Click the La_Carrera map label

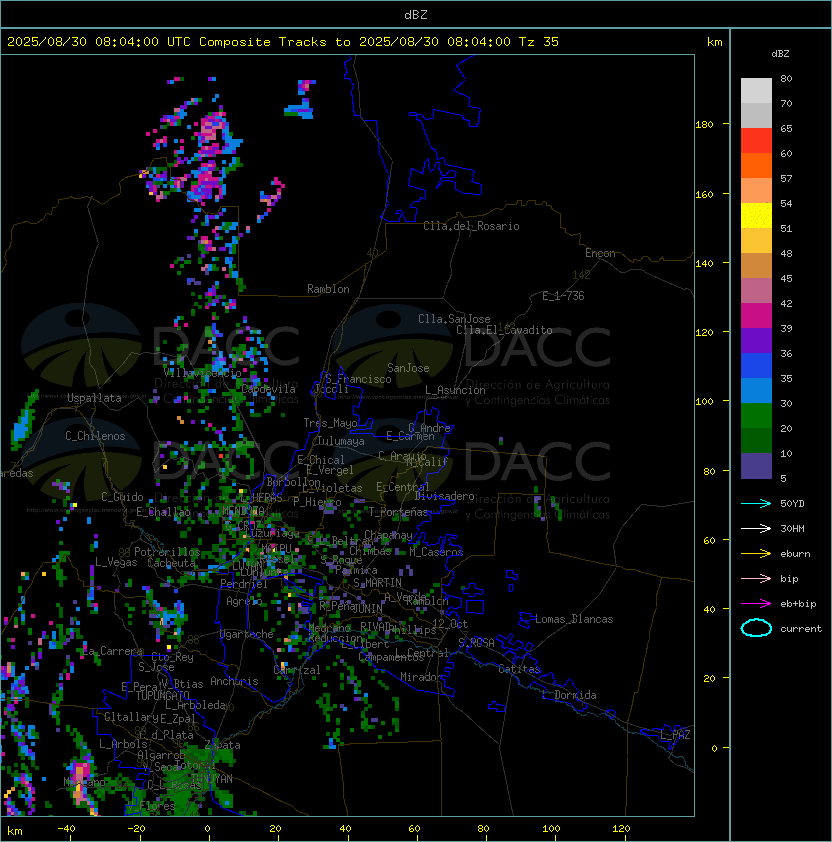[x=112, y=651]
